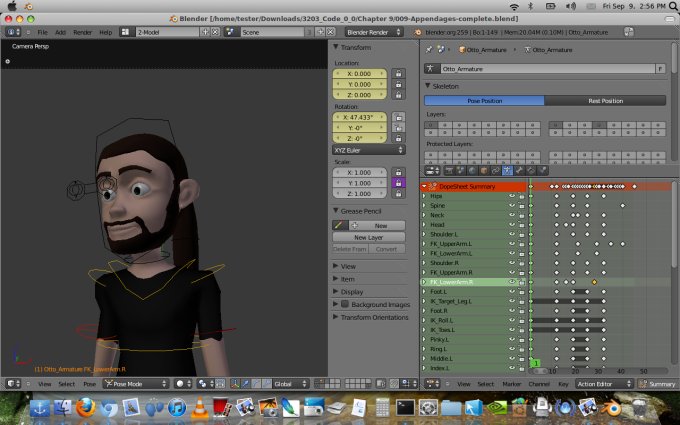The height and width of the screenshot is (425, 680).
Task: Click the F fake-user button next to Otto_Armature
Action: [x=660, y=69]
